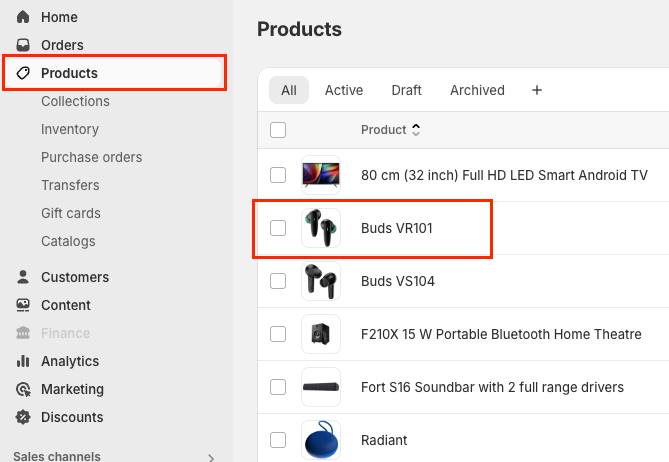Viewport: 669px width, 462px height.
Task: Expand the Sales channels chevron
Action: [211, 457]
